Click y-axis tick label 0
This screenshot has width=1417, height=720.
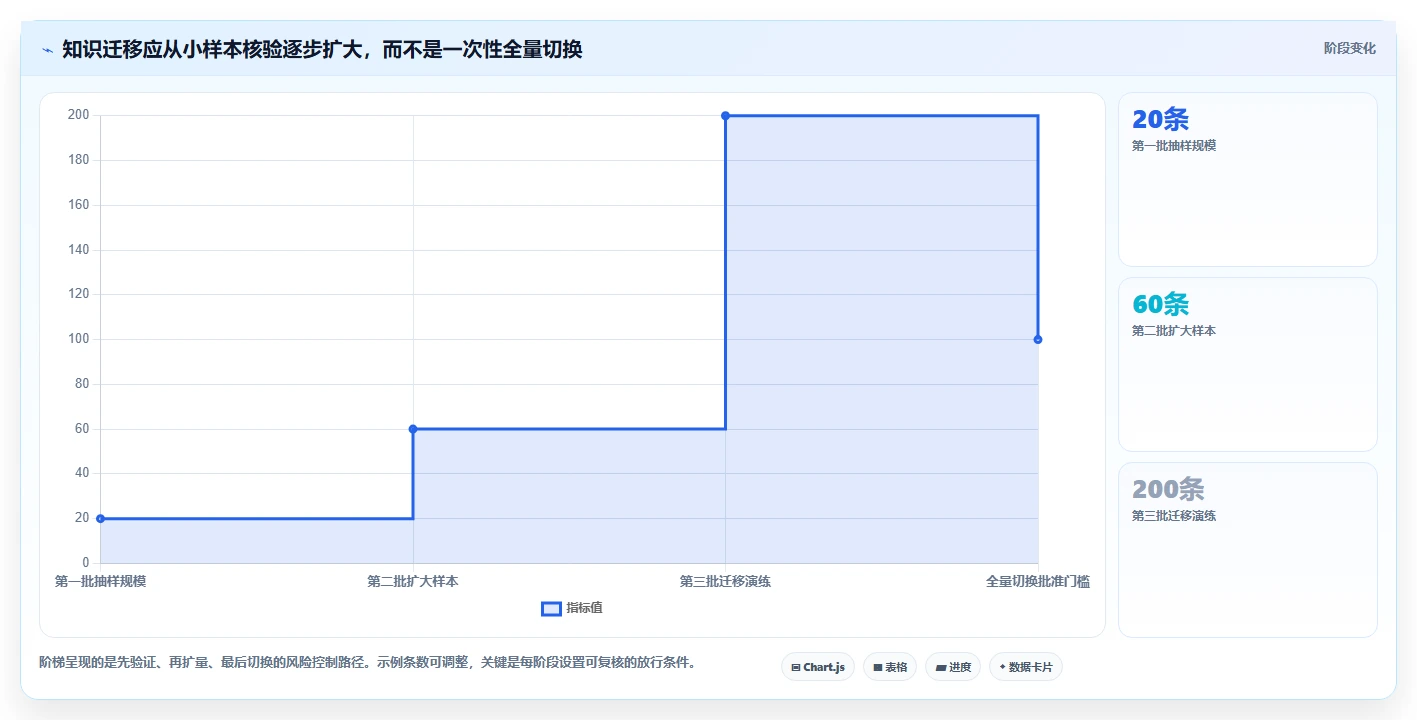click(x=86, y=563)
